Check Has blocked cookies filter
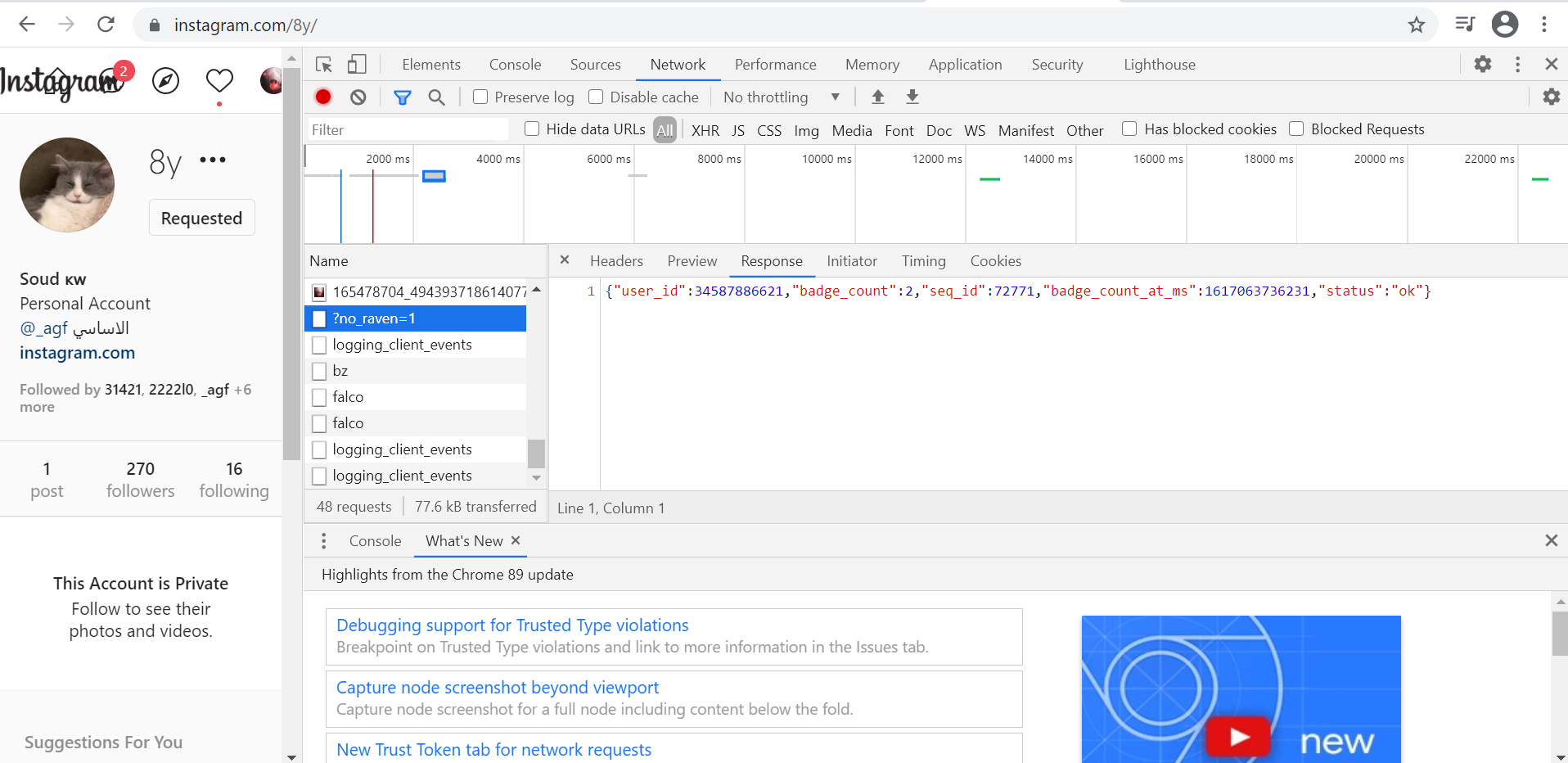1568x763 pixels. (x=1130, y=129)
